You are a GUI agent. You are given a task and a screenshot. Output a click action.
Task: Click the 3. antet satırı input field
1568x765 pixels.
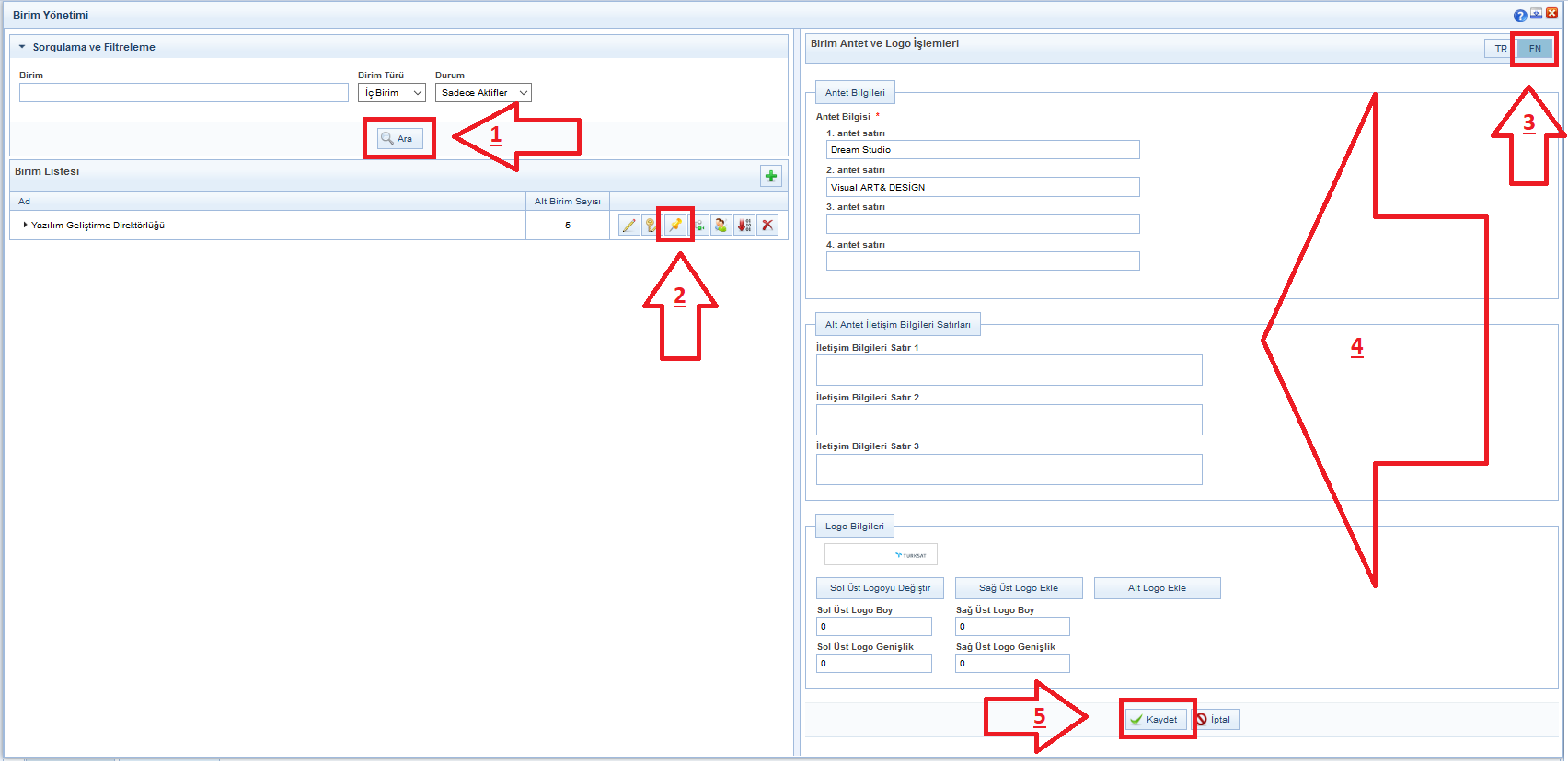pos(982,225)
